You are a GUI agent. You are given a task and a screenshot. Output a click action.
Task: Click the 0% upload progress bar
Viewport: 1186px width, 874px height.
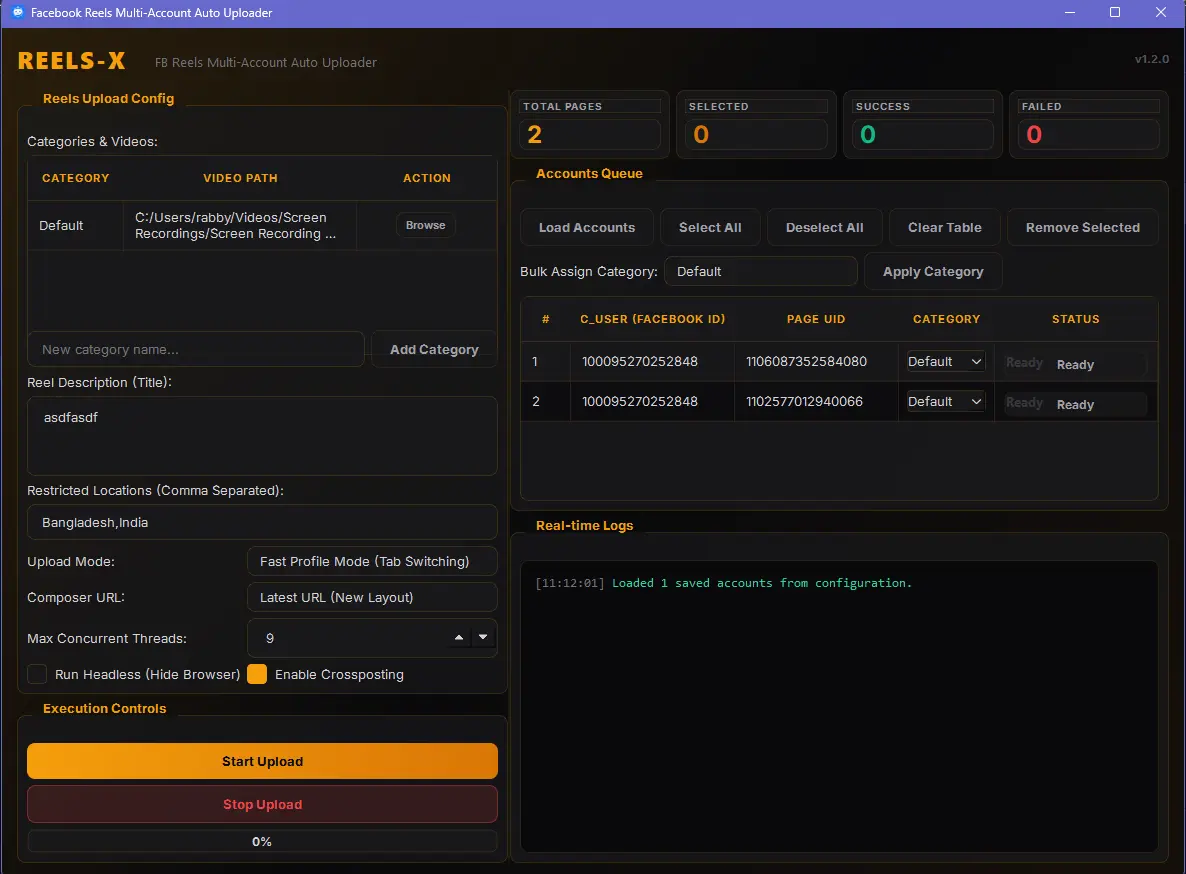click(262, 841)
